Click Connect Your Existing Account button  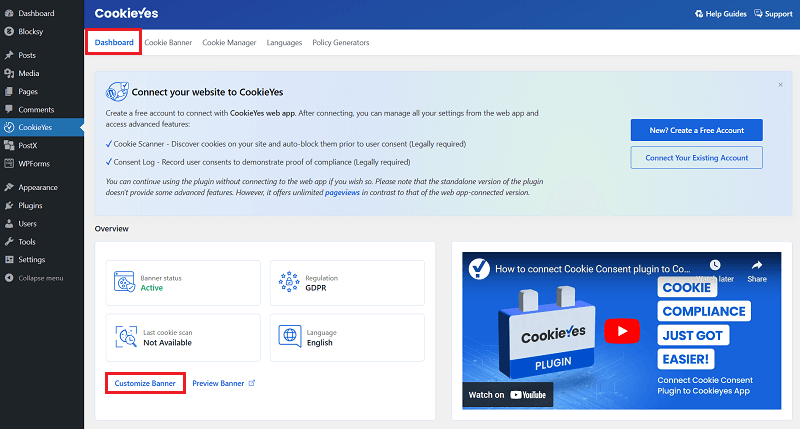(696, 158)
